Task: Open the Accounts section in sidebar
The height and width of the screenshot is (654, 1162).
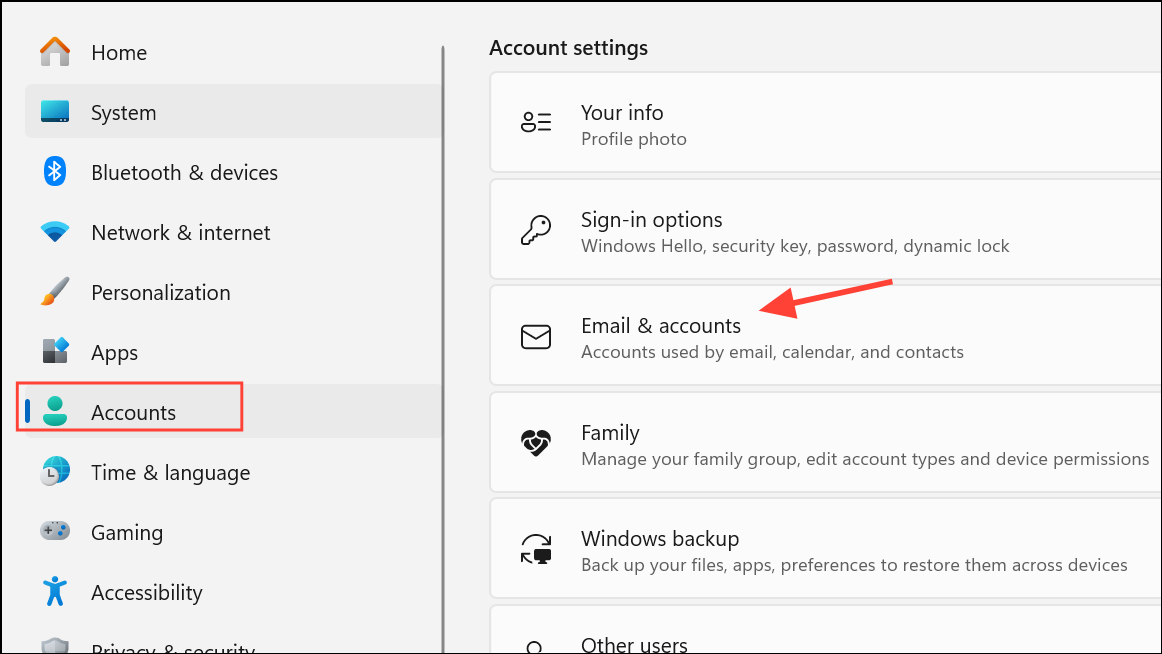Action: pos(133,412)
